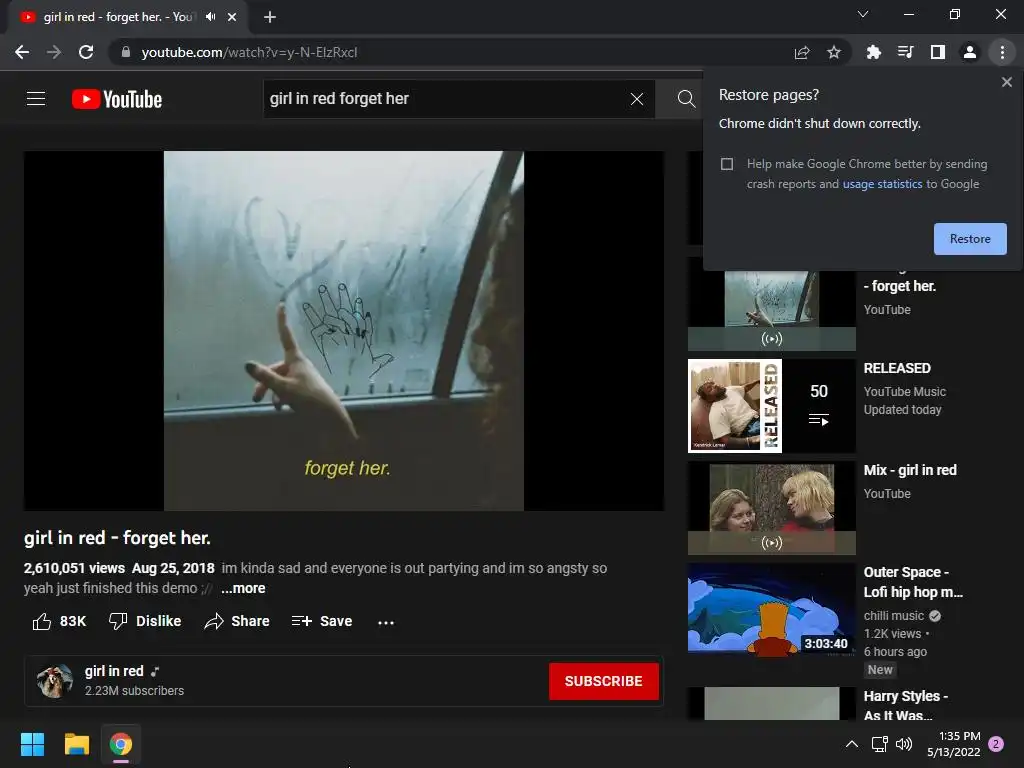Click the YouTube search magnifier button
This screenshot has width=1024, height=768.
click(x=686, y=99)
